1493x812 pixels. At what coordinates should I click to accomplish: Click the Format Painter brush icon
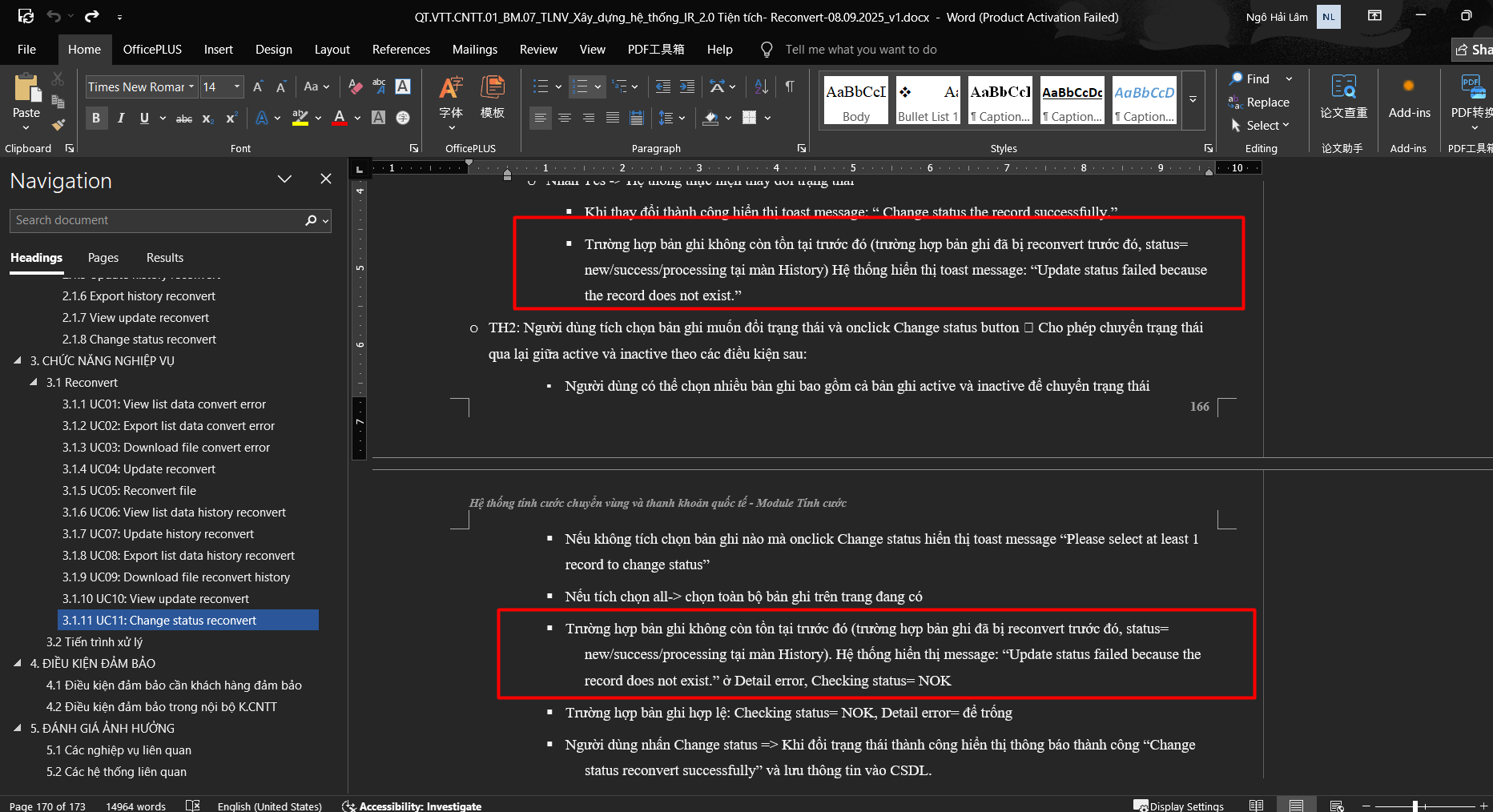(x=58, y=125)
